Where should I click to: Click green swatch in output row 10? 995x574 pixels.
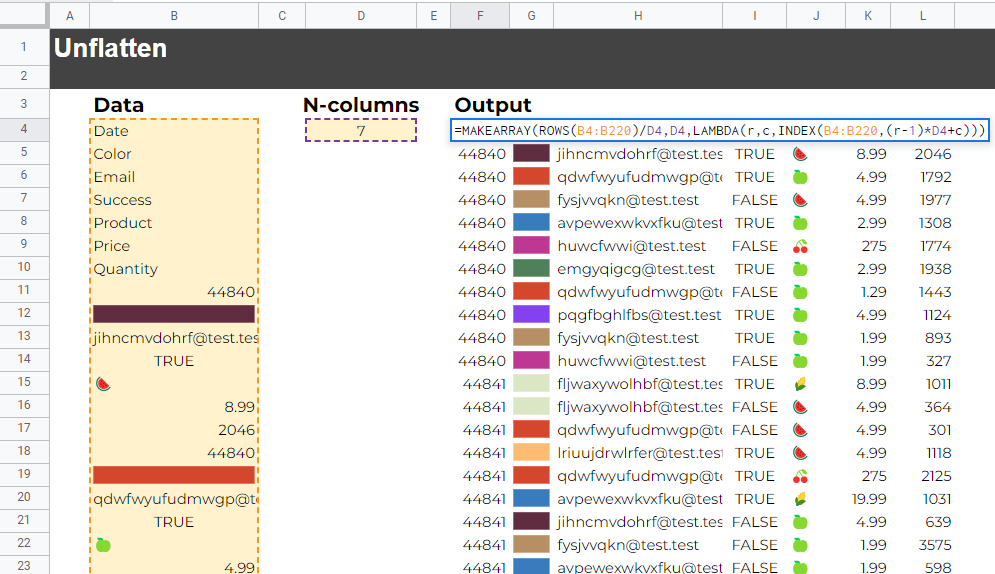pyautogui.click(x=531, y=269)
